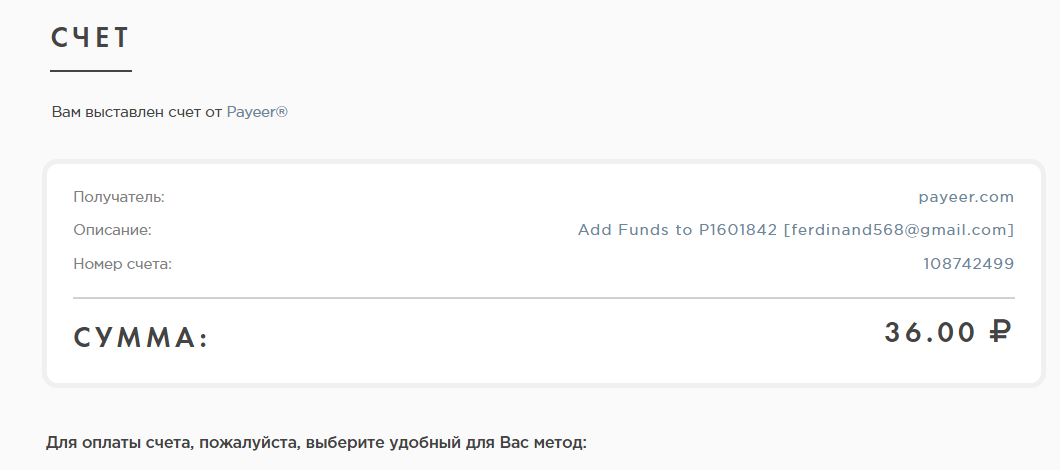Click the 'Вам выставлен счет от' text
The width and height of the screenshot is (1060, 470).
(x=137, y=112)
